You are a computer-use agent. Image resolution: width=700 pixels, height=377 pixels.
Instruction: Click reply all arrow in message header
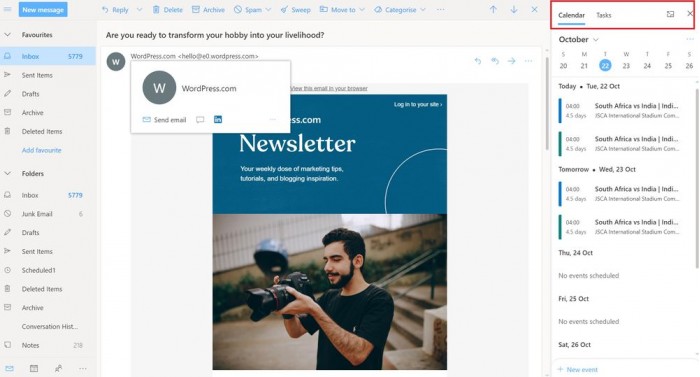495,61
